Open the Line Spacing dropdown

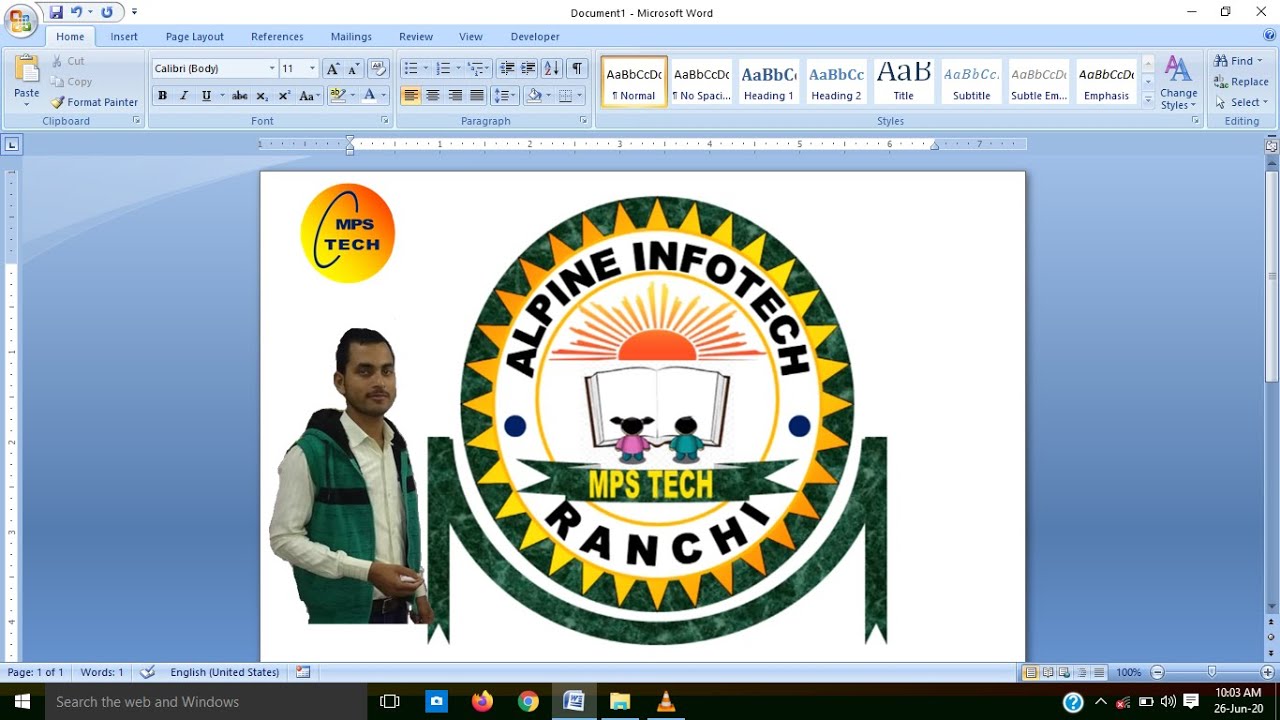506,96
